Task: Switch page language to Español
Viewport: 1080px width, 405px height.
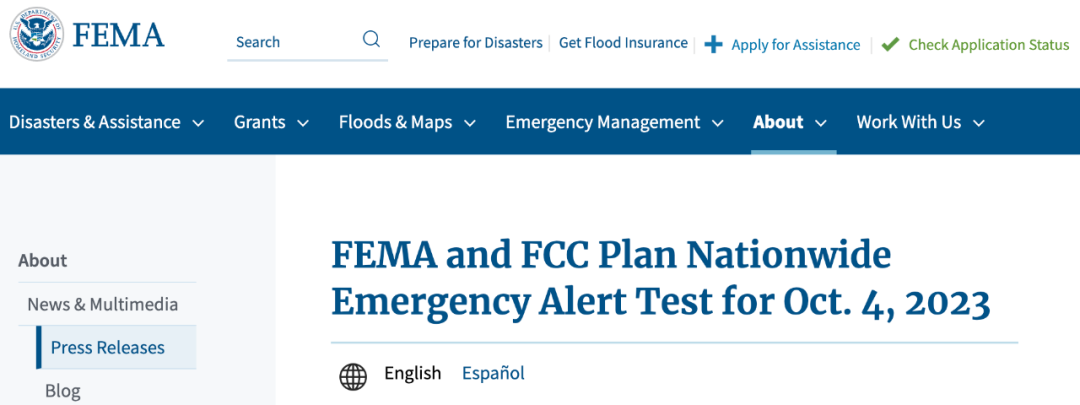Action: click(x=493, y=373)
